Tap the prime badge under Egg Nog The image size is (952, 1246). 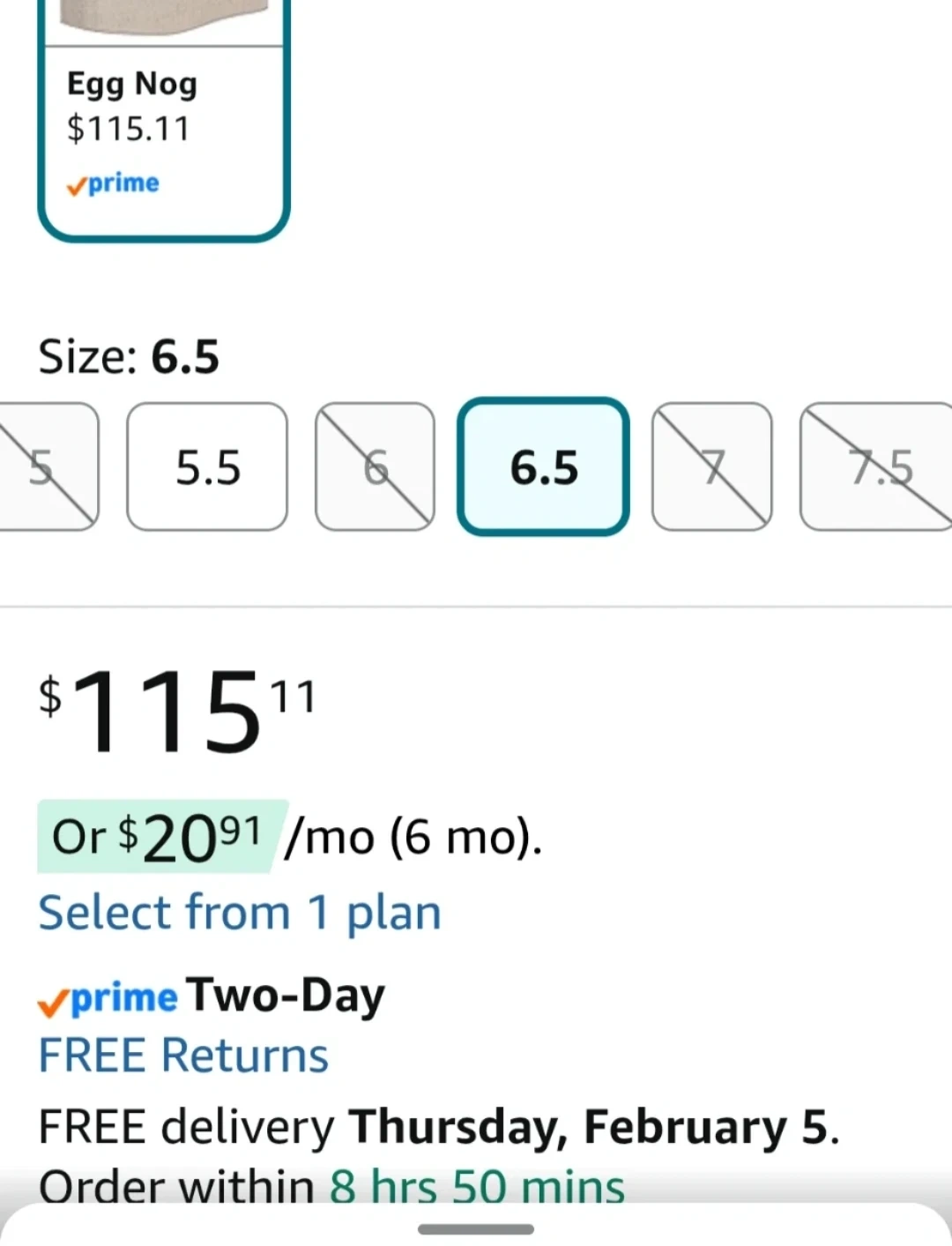114,183
